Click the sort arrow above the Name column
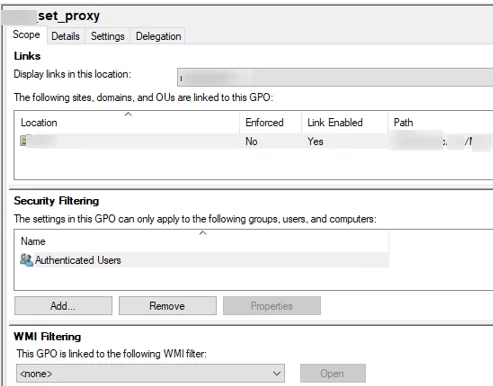 203,233
